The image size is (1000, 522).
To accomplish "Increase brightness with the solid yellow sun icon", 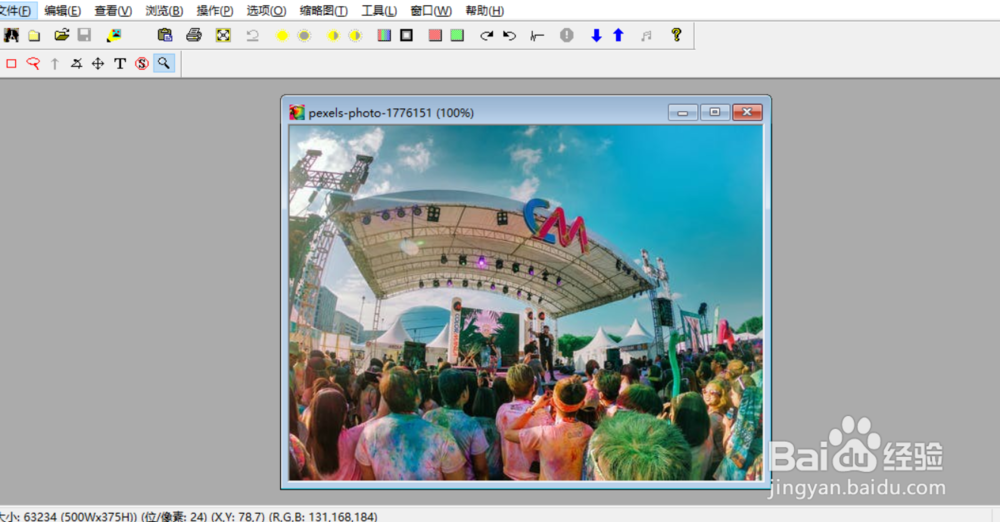I will tap(282, 36).
